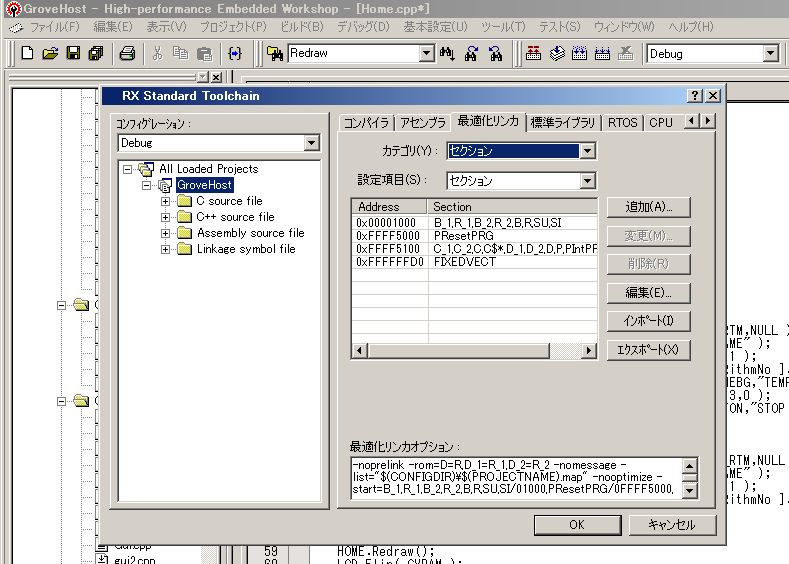Click the fourth build toolbar icon

602,53
